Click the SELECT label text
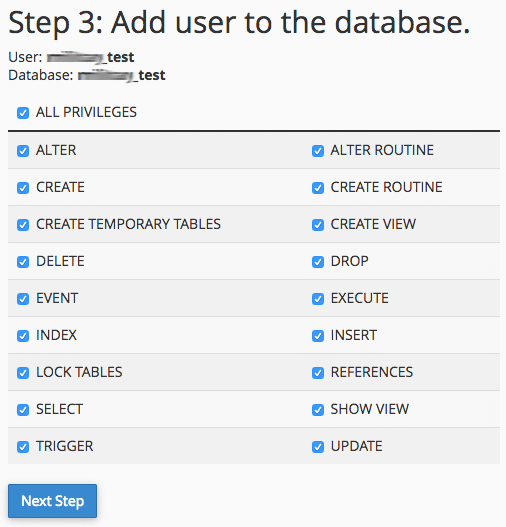 click(59, 409)
